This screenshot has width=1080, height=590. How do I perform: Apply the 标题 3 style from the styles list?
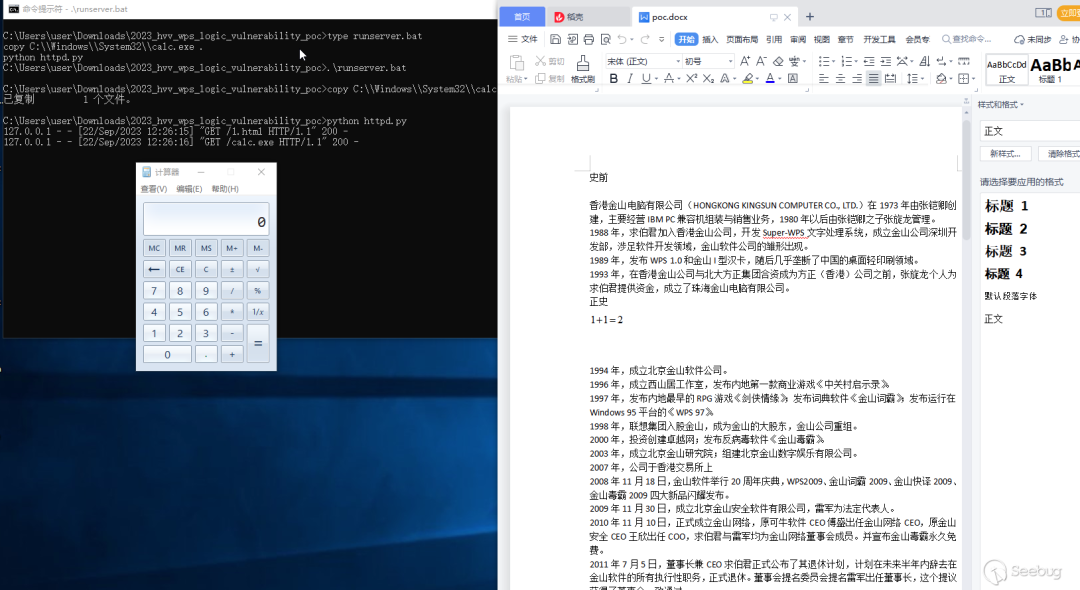click(x=1006, y=251)
